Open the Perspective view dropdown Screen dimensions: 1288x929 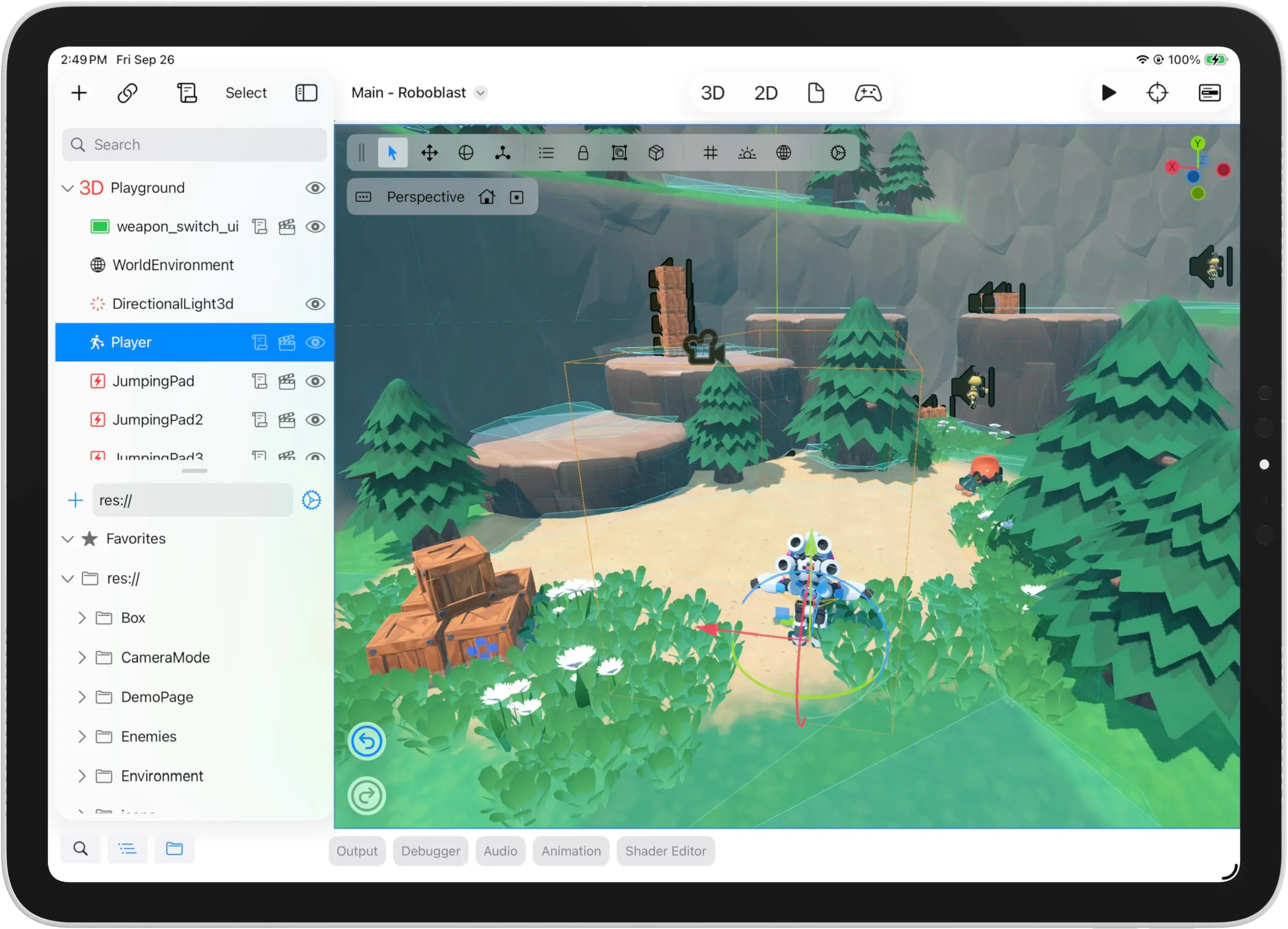(x=425, y=197)
